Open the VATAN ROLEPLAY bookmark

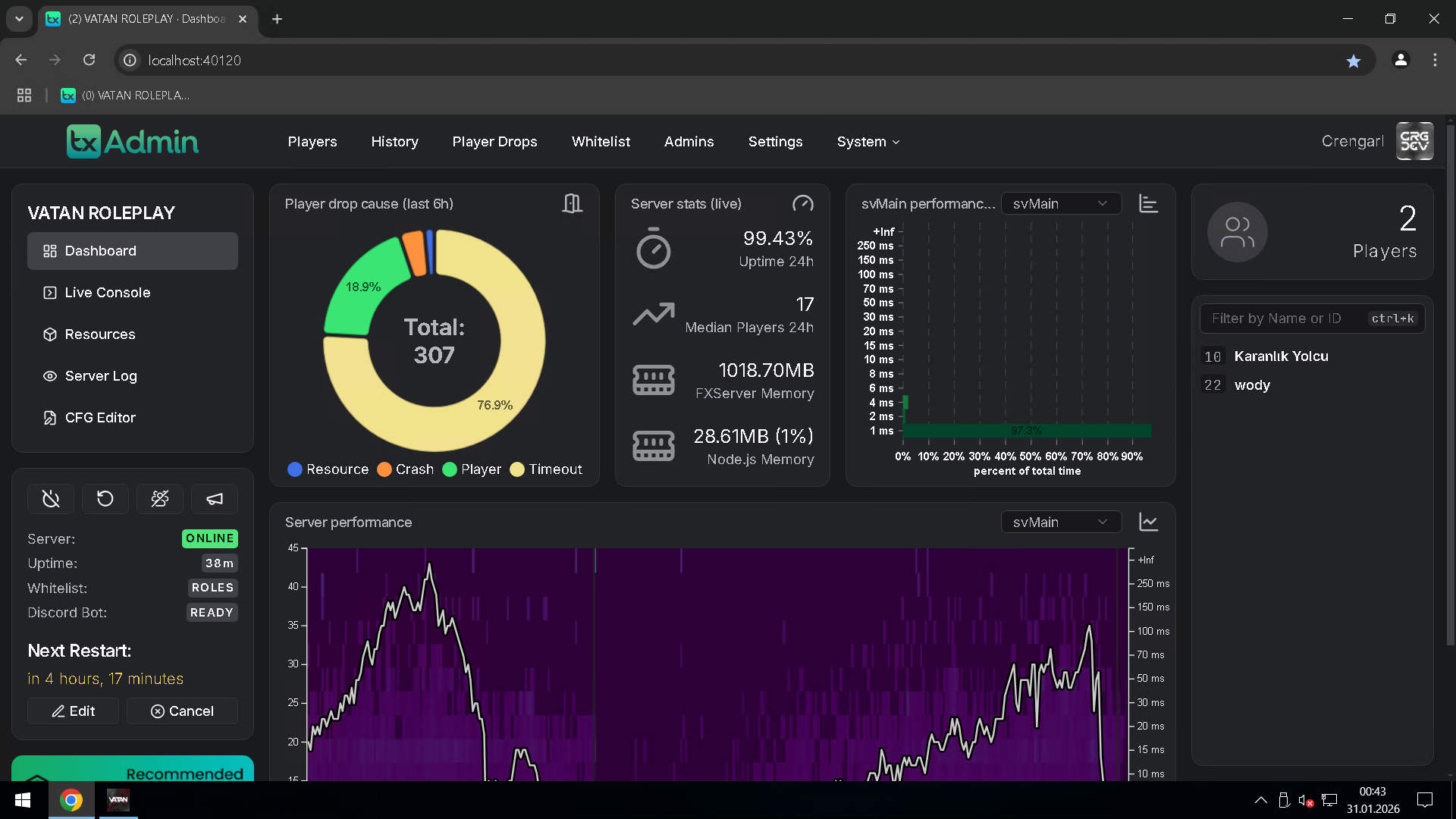point(126,96)
